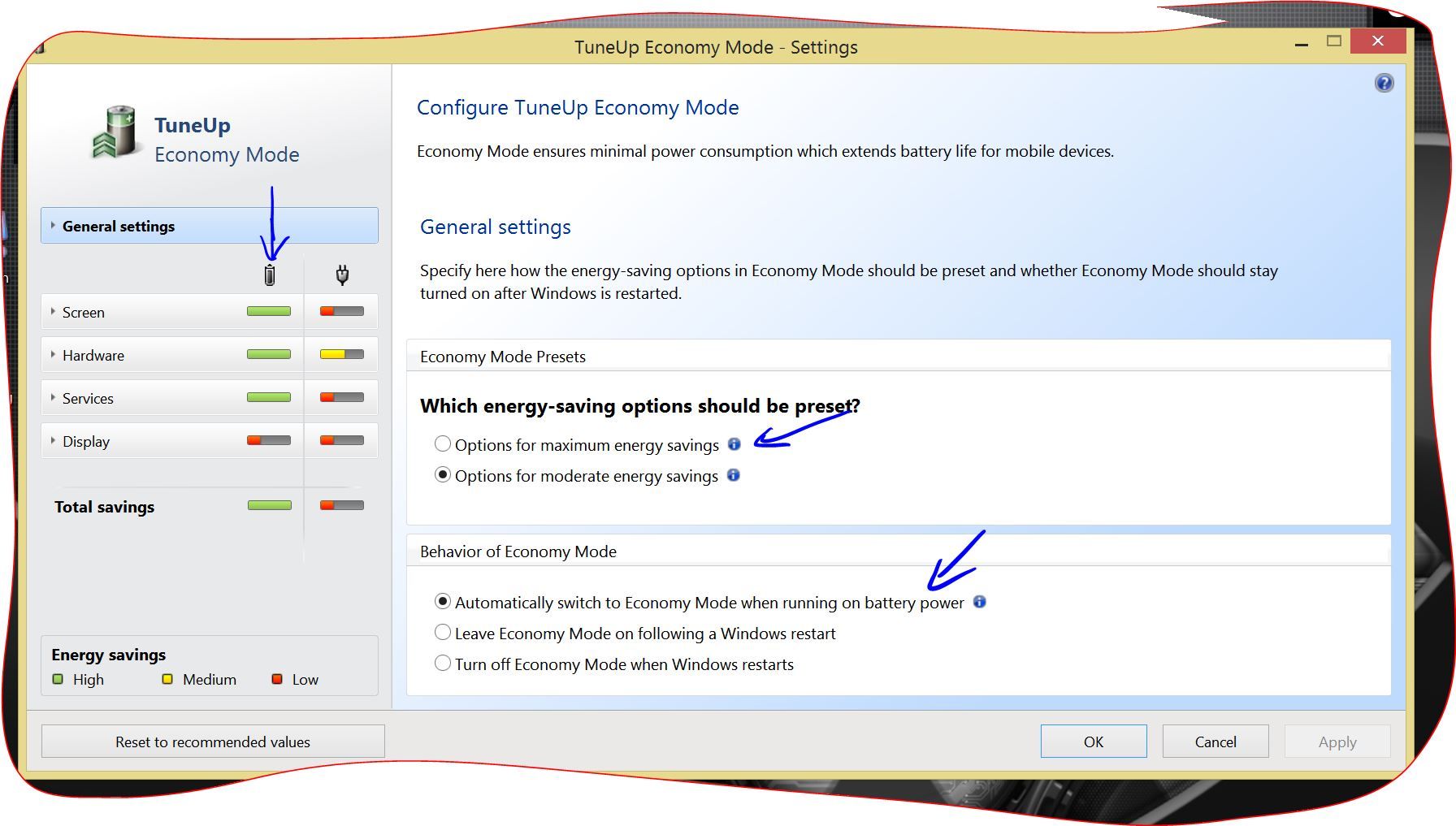Click the battery power column icon
The width and height of the screenshot is (1456, 826).
click(270, 275)
